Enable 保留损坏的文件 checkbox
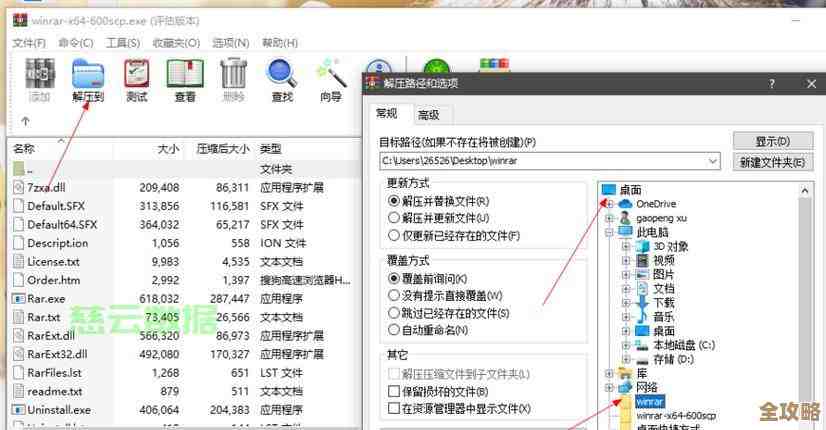Viewport: 826px width, 430px height. 394,391
